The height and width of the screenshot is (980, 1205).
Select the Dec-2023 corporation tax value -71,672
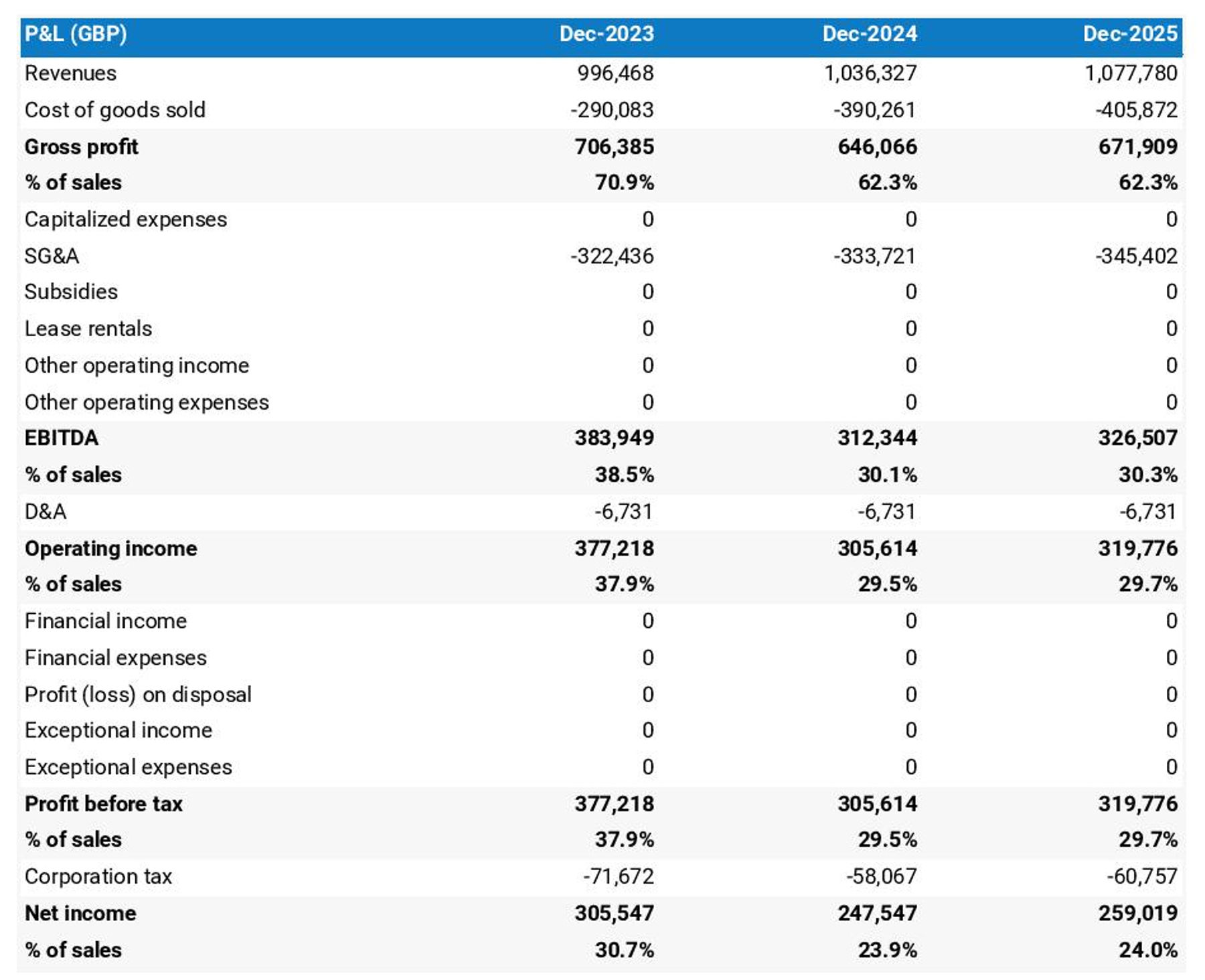[x=618, y=876]
